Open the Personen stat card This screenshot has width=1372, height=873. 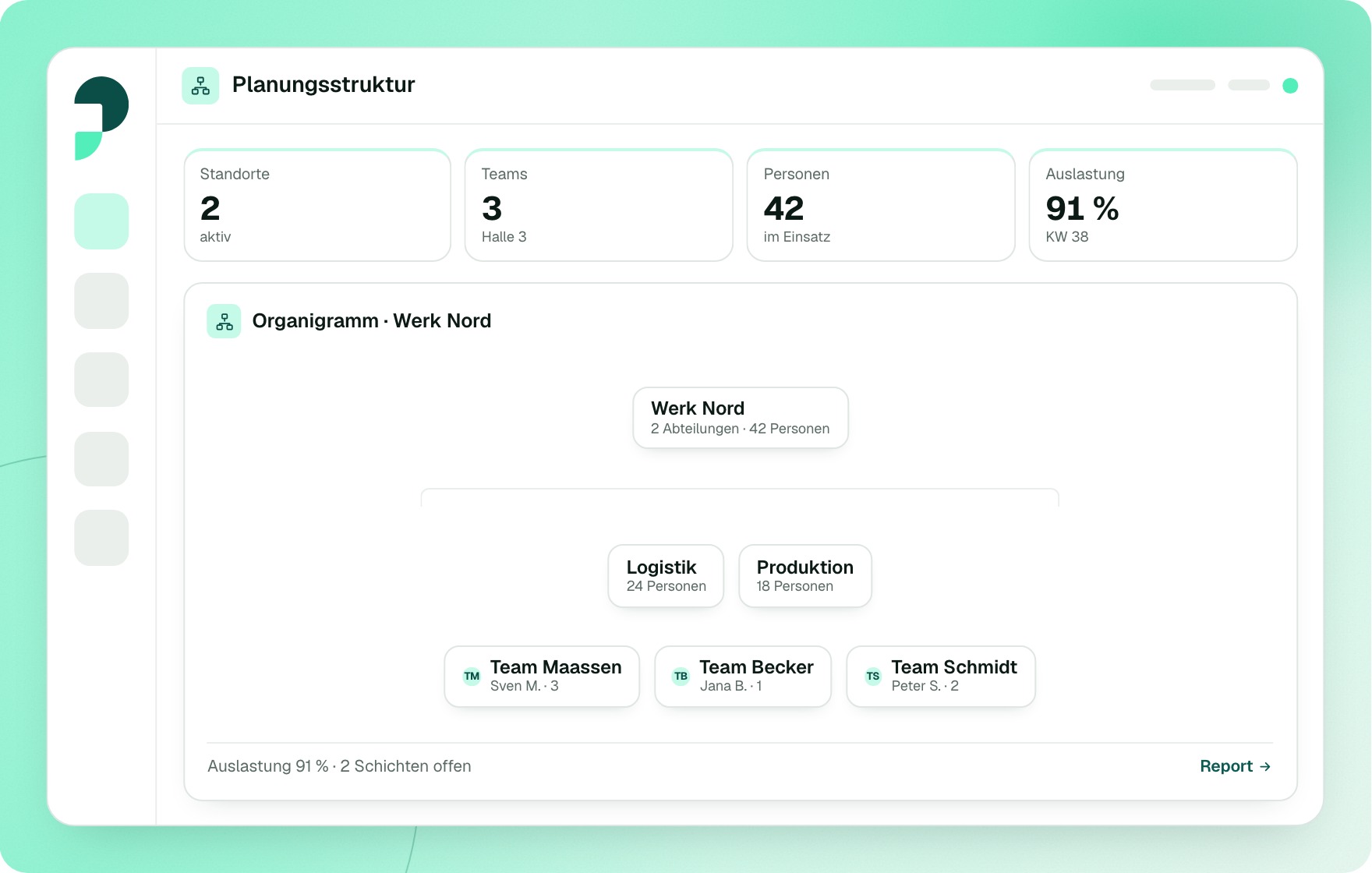pos(881,205)
